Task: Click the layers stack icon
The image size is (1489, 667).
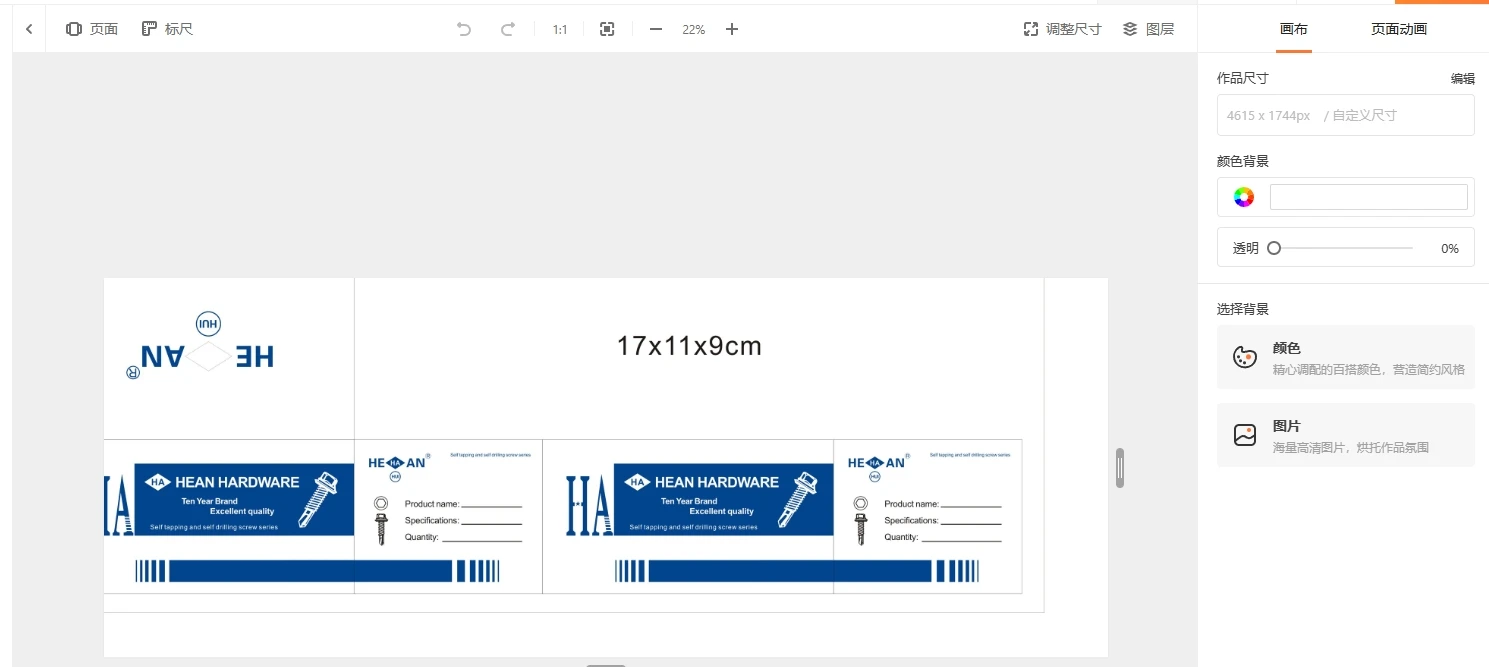Action: click(x=1130, y=29)
